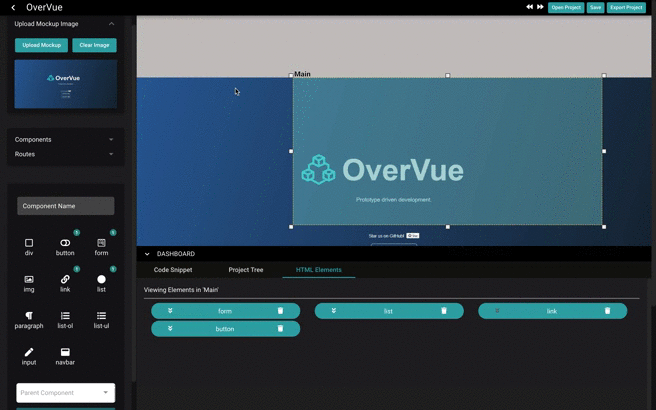Click the link element chip label
656x410 pixels.
551,311
